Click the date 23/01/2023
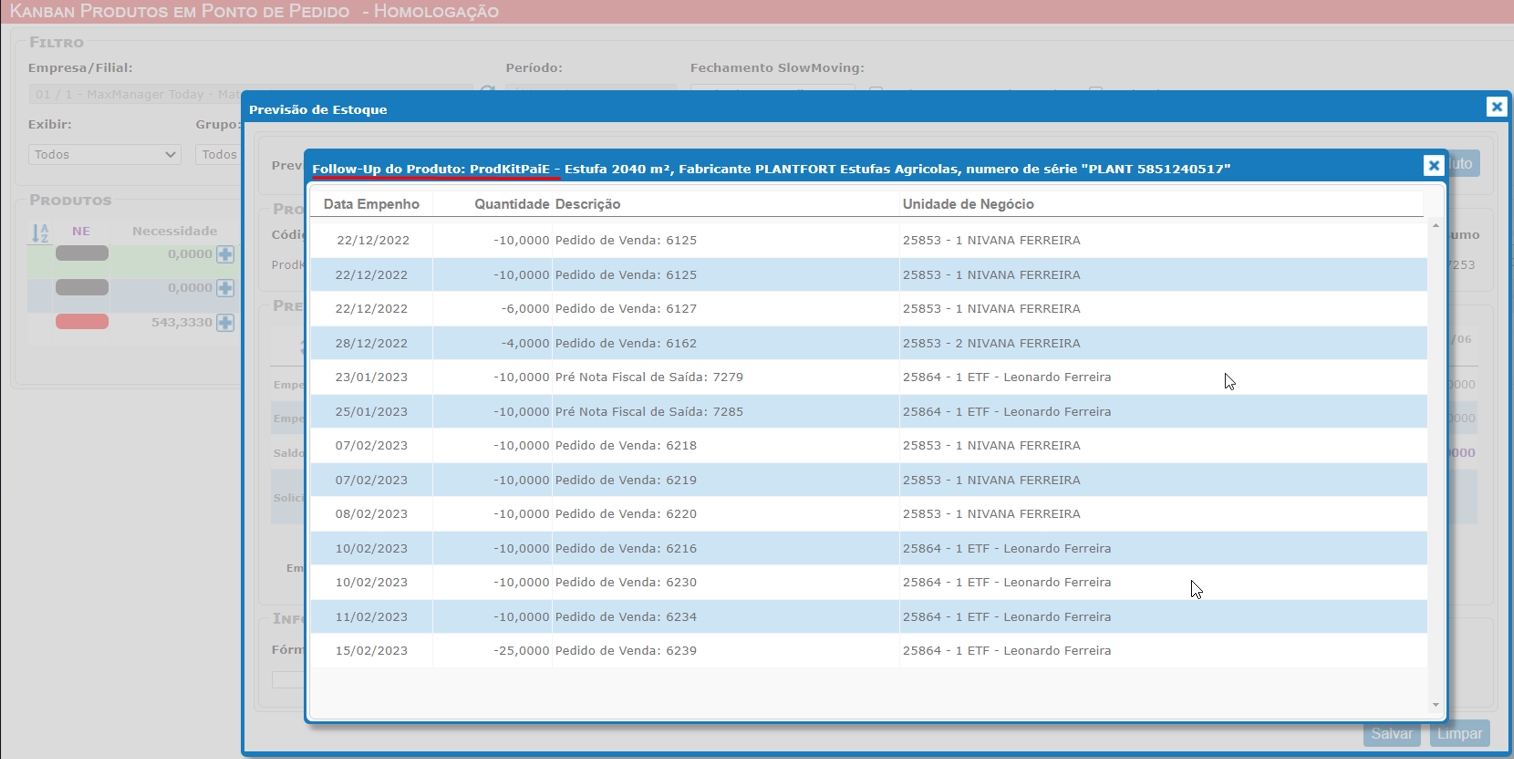This screenshot has height=759, width=1514. 372,377
